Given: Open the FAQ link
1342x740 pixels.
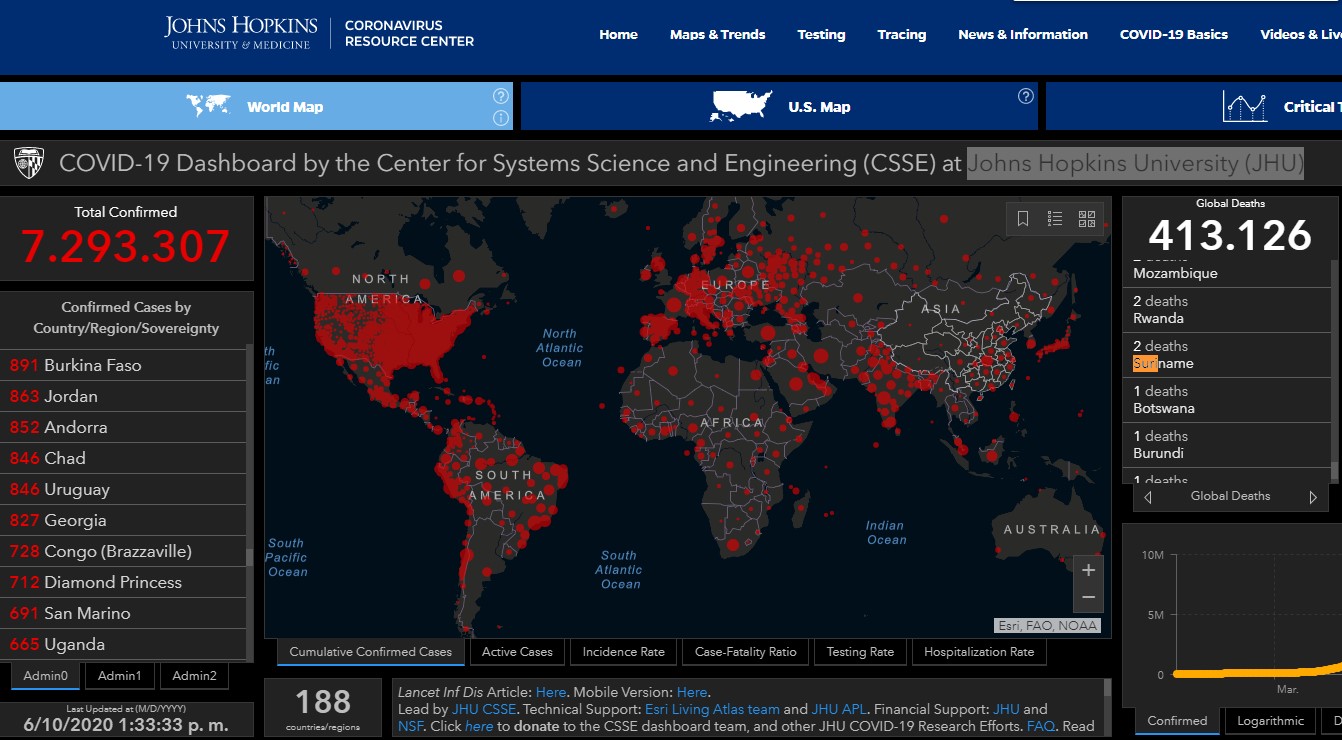Looking at the screenshot, I should [1040, 726].
